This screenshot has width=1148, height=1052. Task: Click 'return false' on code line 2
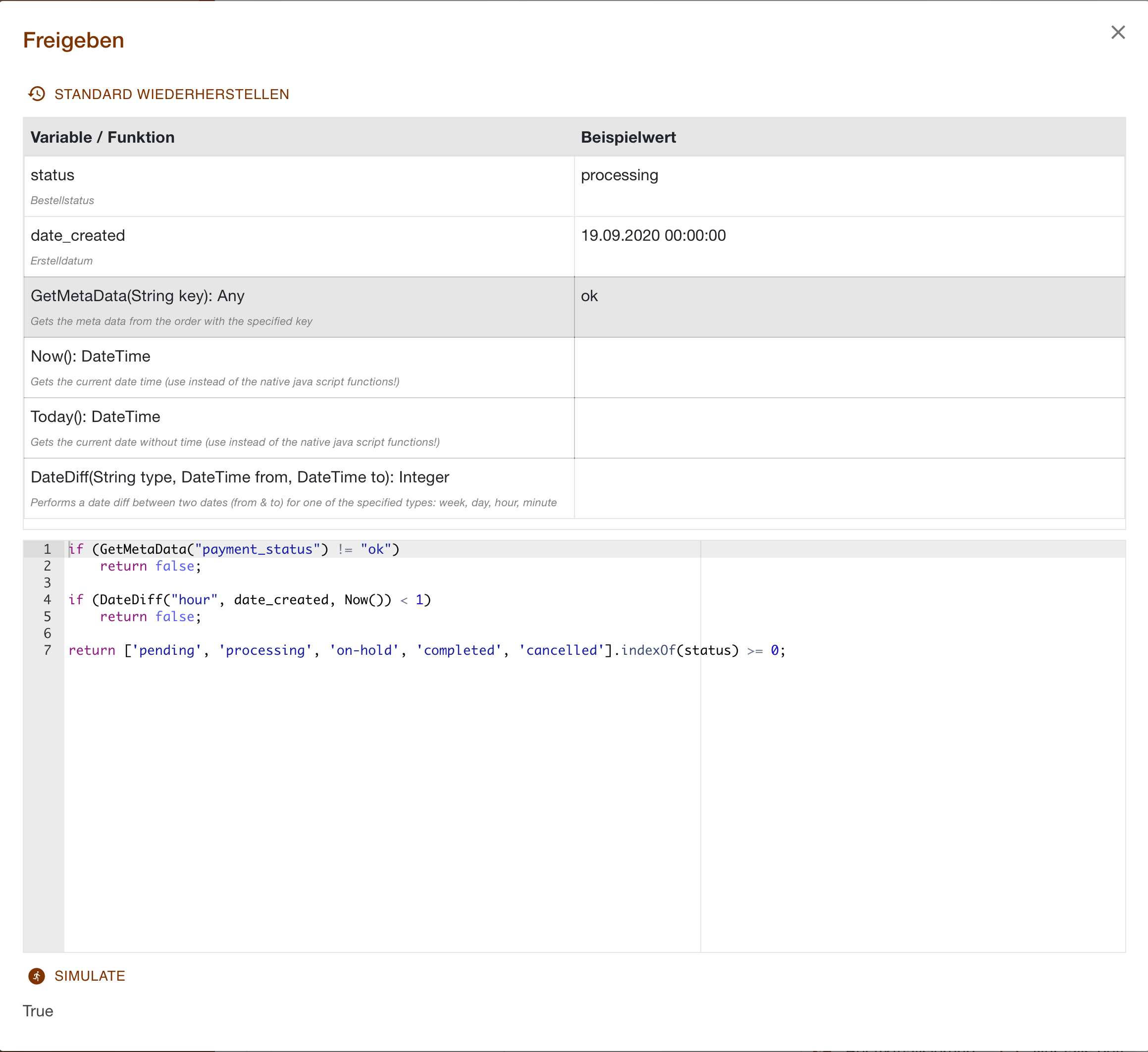[148, 566]
